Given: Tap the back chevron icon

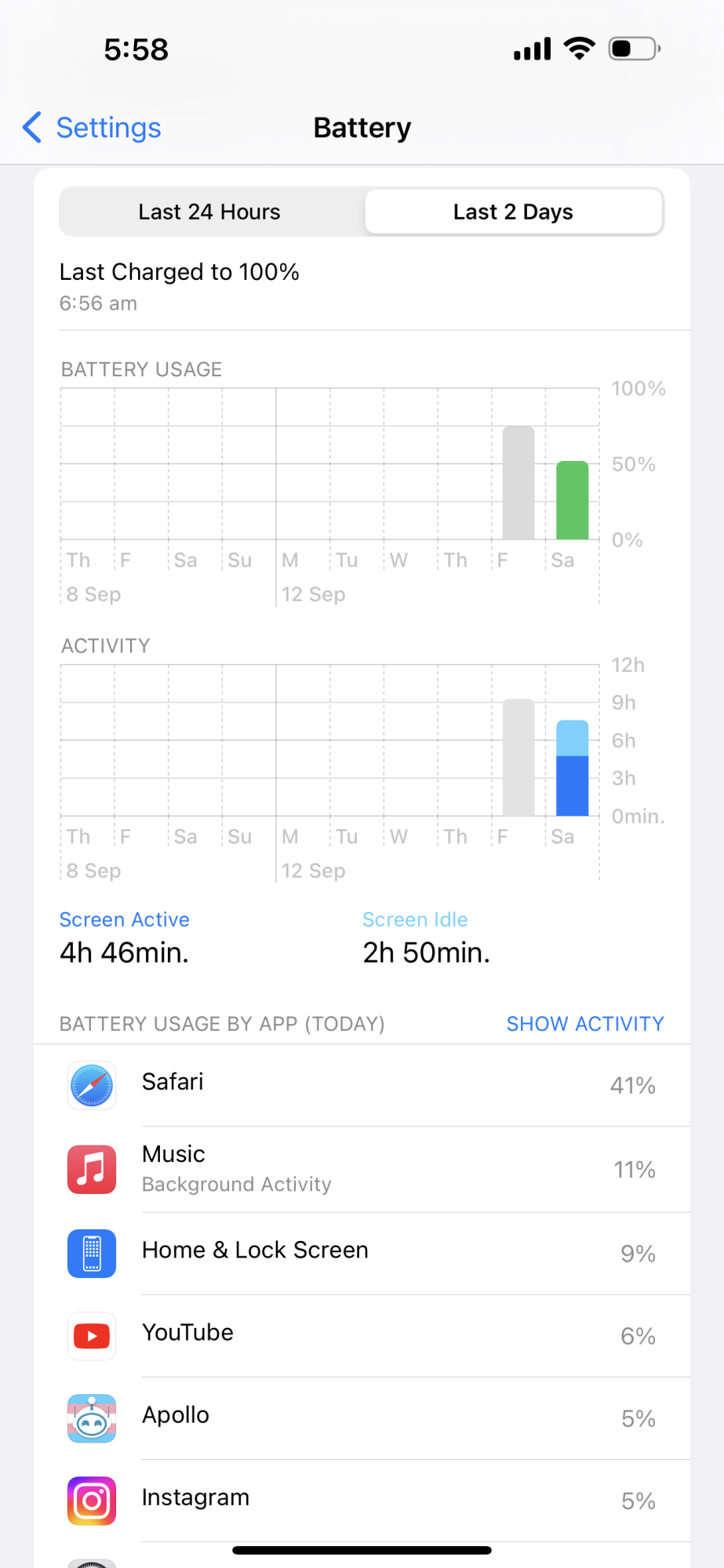Looking at the screenshot, I should point(32,127).
